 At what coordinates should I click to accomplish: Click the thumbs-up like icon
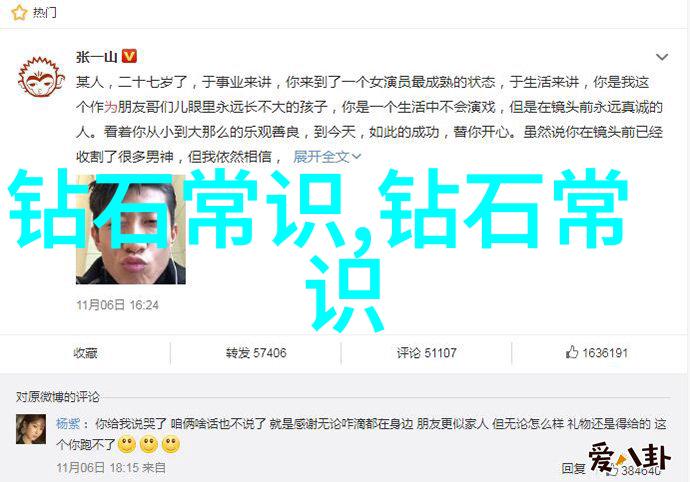[572, 352]
